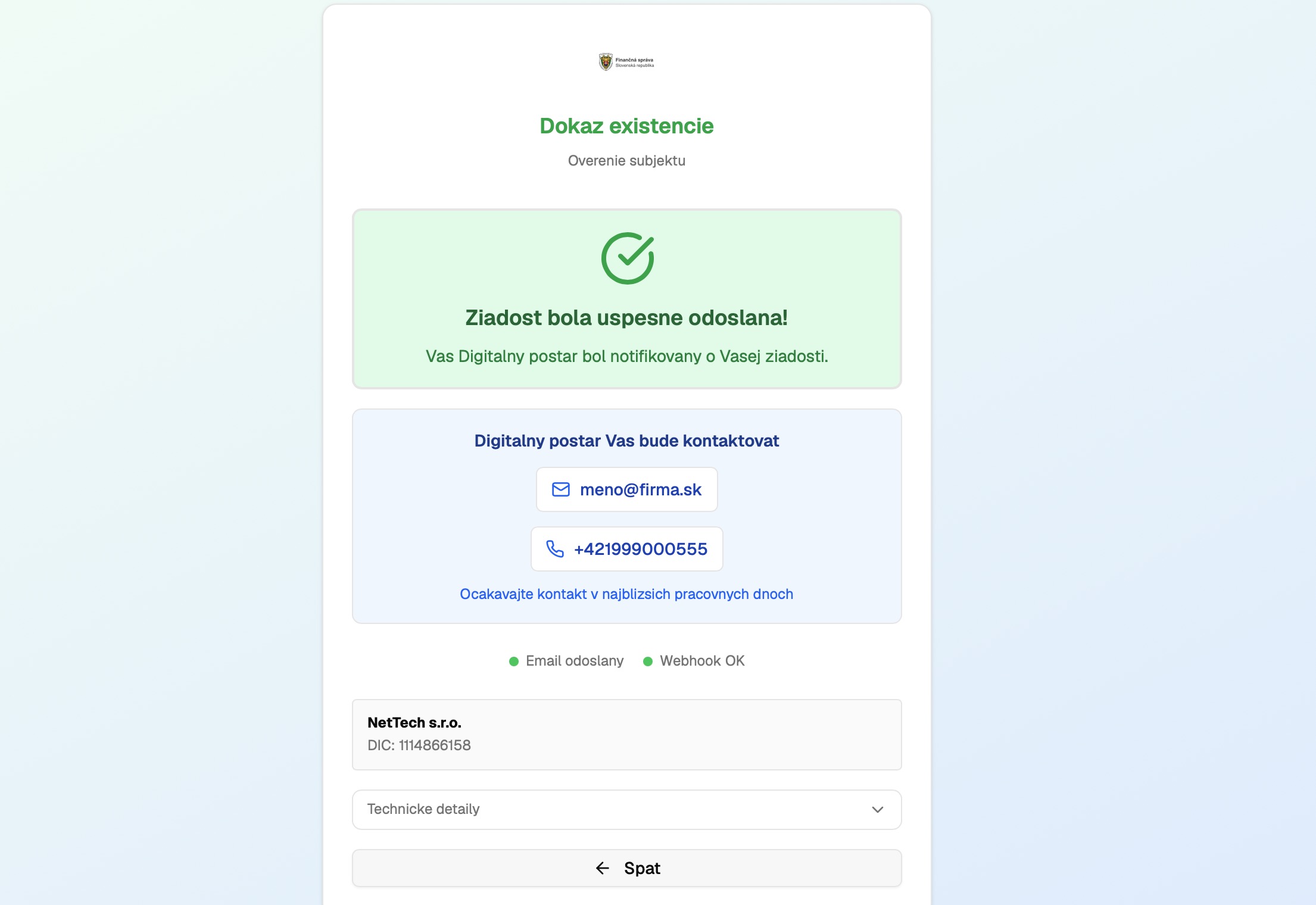This screenshot has height=905, width=1316.
Task: Click the Webhook OK status label
Action: coord(702,661)
